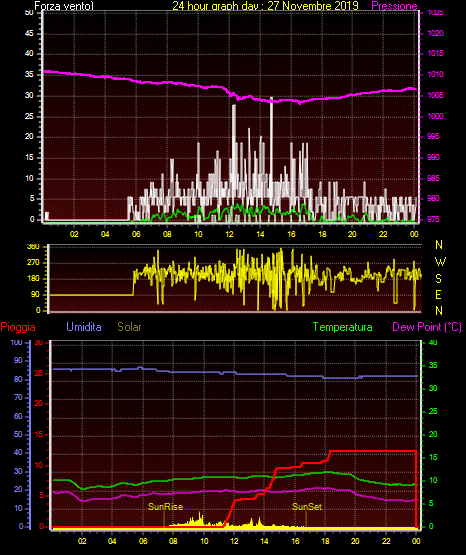Click the 985 pressure axis value
The width and height of the screenshot is (466, 555).
[433, 178]
